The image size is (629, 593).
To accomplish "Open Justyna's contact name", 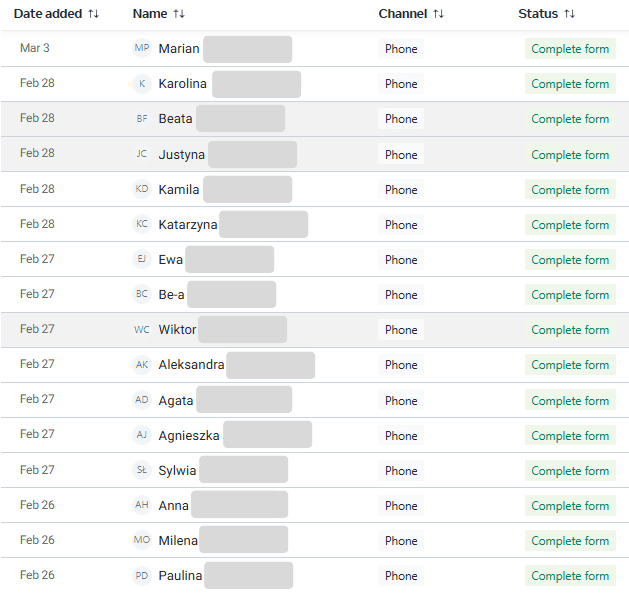I will point(181,154).
